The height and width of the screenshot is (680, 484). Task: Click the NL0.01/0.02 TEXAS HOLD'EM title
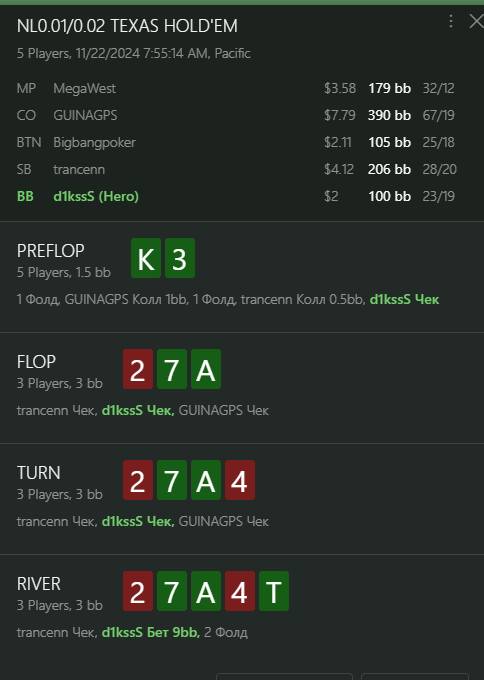click(x=127, y=26)
